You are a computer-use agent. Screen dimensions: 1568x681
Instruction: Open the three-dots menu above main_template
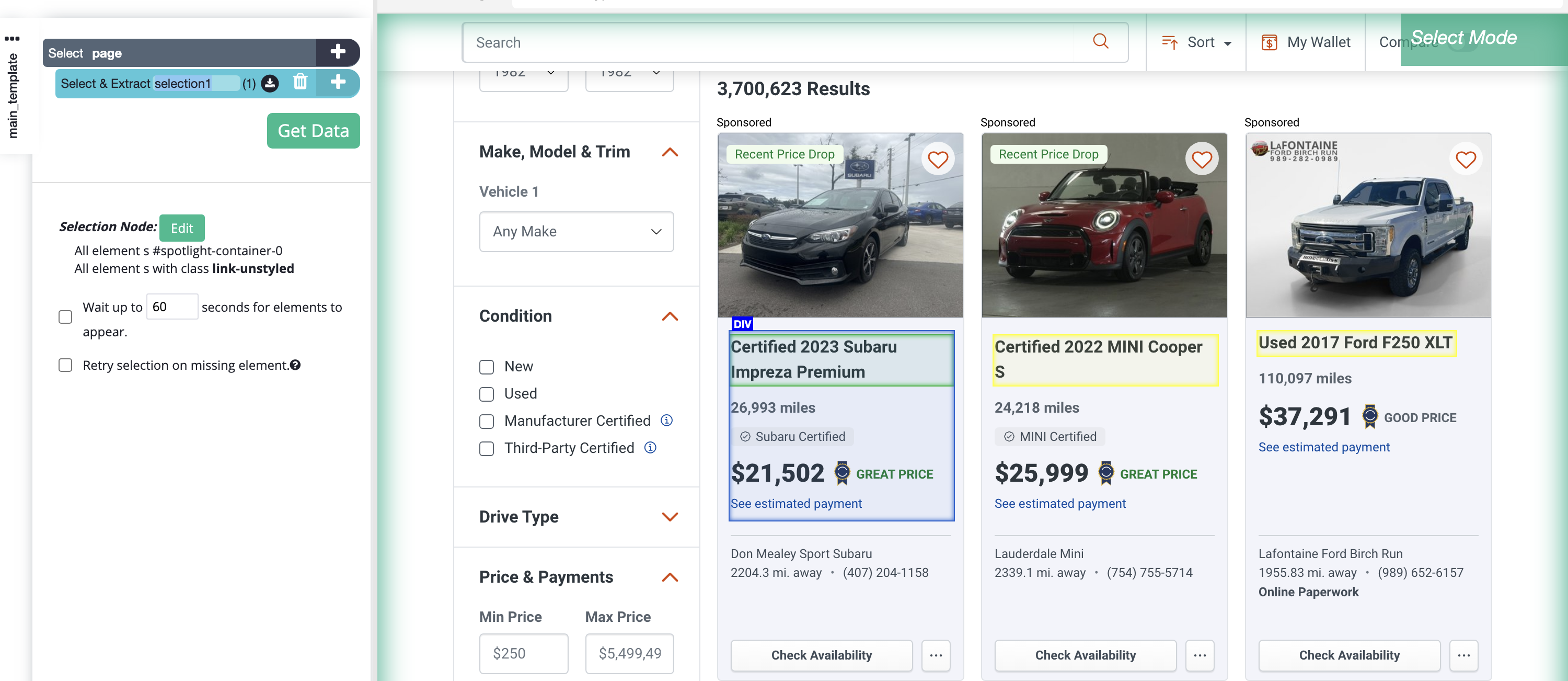[11, 38]
